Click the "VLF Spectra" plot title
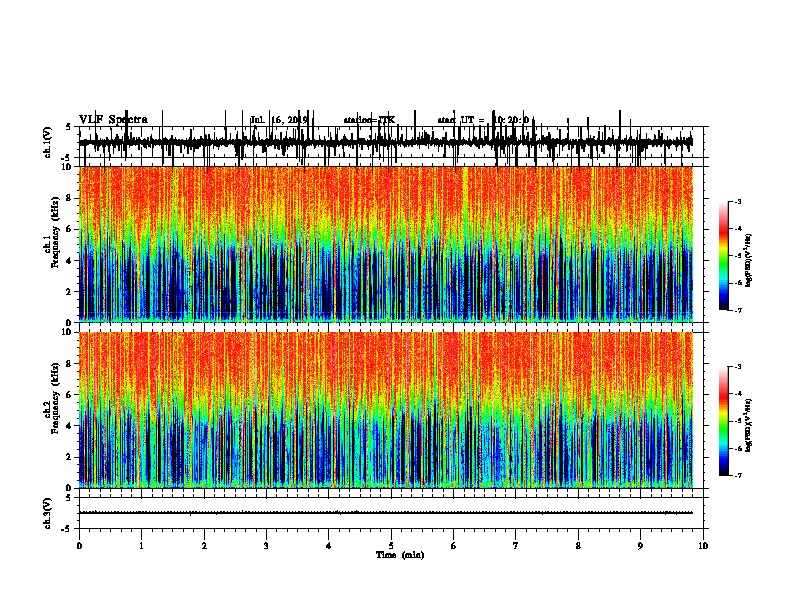 (114, 120)
